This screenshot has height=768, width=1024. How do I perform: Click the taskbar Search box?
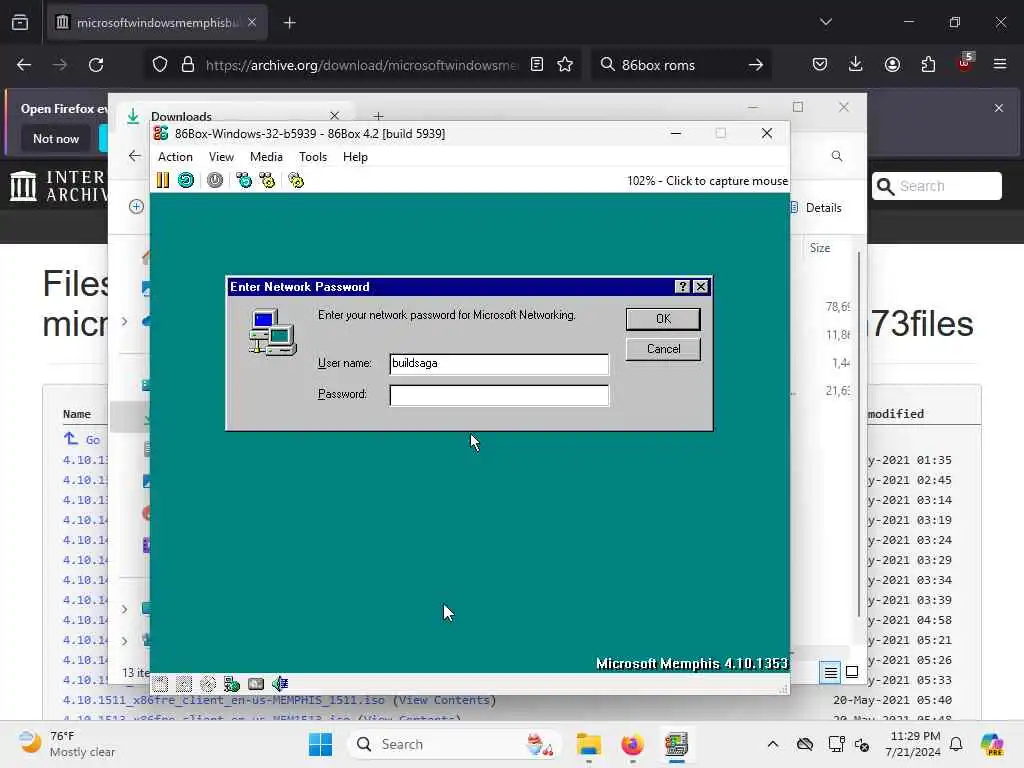pos(455,744)
